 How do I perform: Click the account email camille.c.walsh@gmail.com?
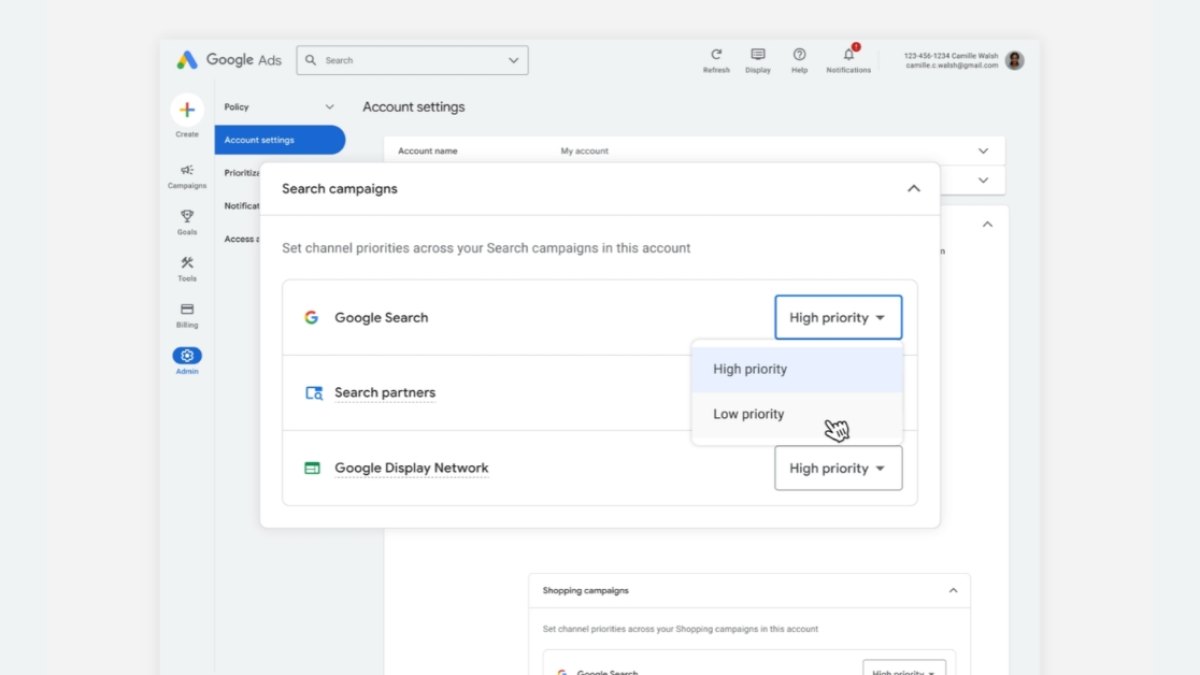pyautogui.click(x=952, y=65)
